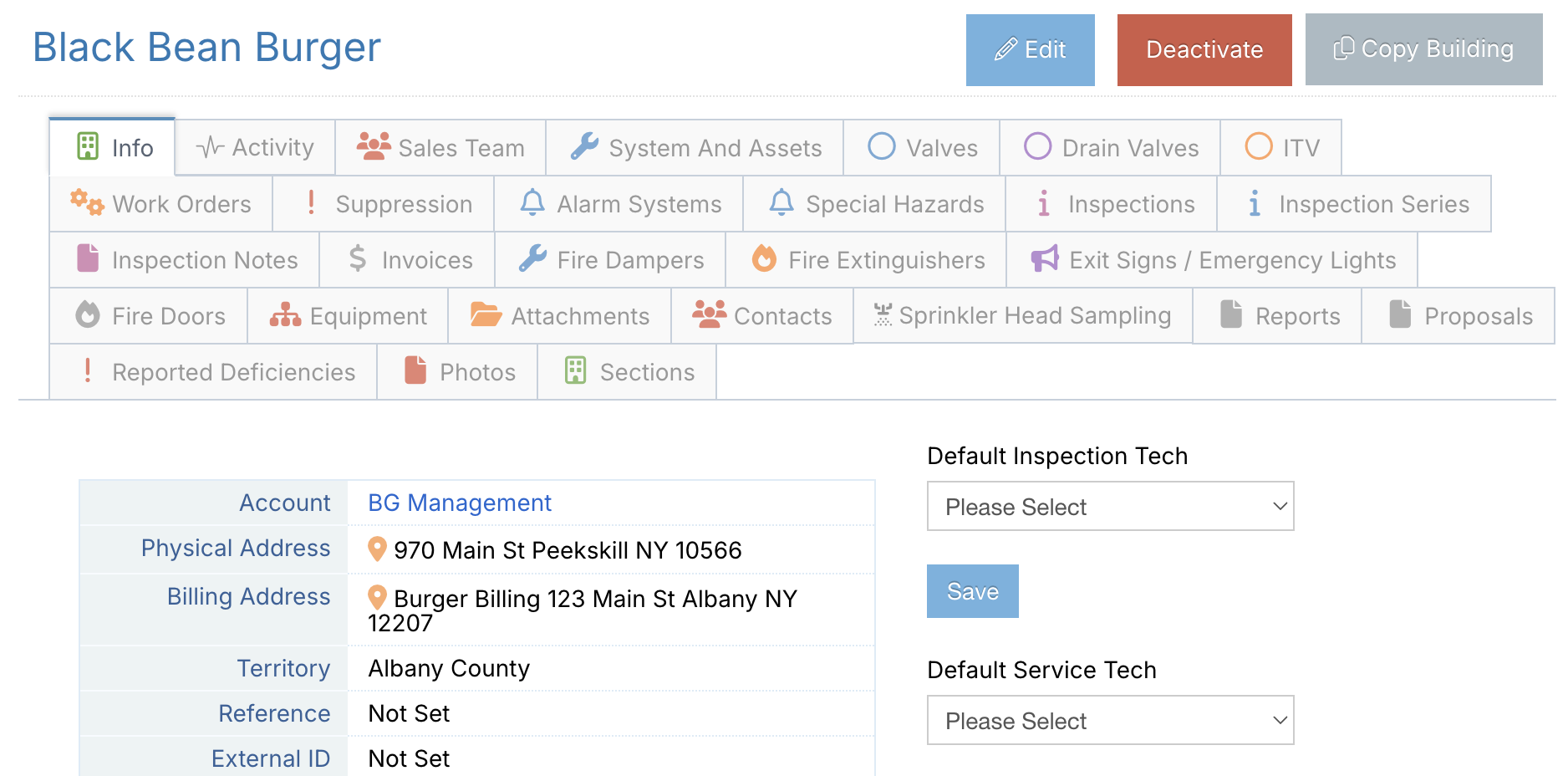1568x776 pixels.
Task: Click the gray flame icon beside Fire Doors
Action: tap(88, 314)
